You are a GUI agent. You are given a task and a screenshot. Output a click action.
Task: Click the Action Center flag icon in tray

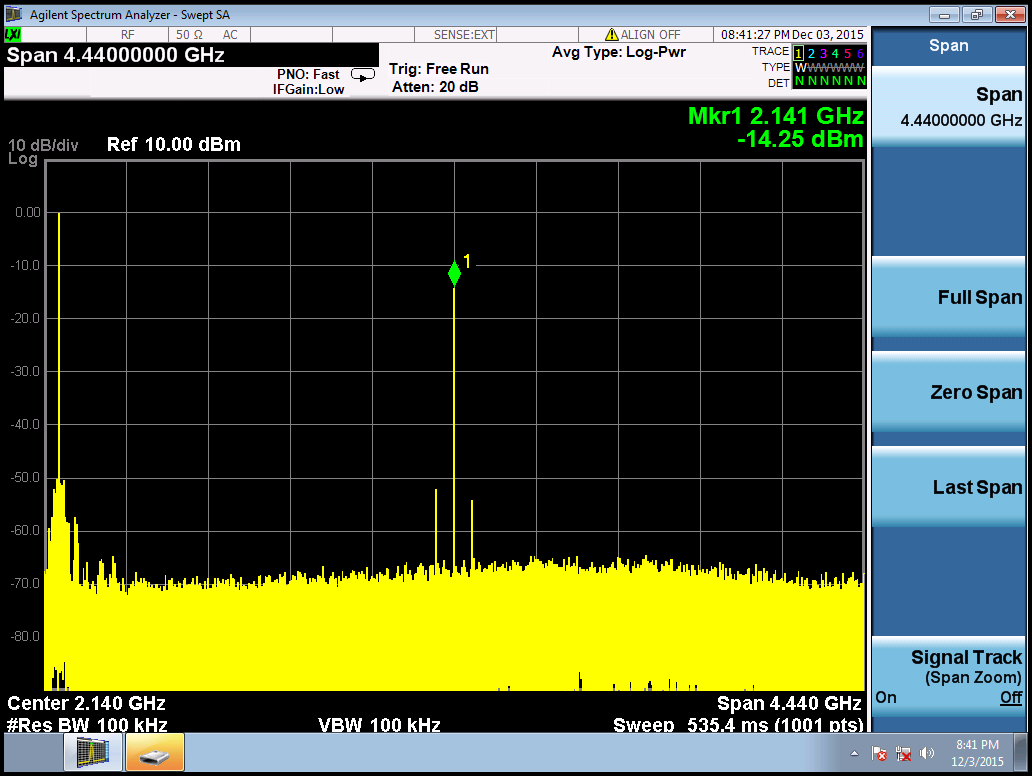(880, 753)
